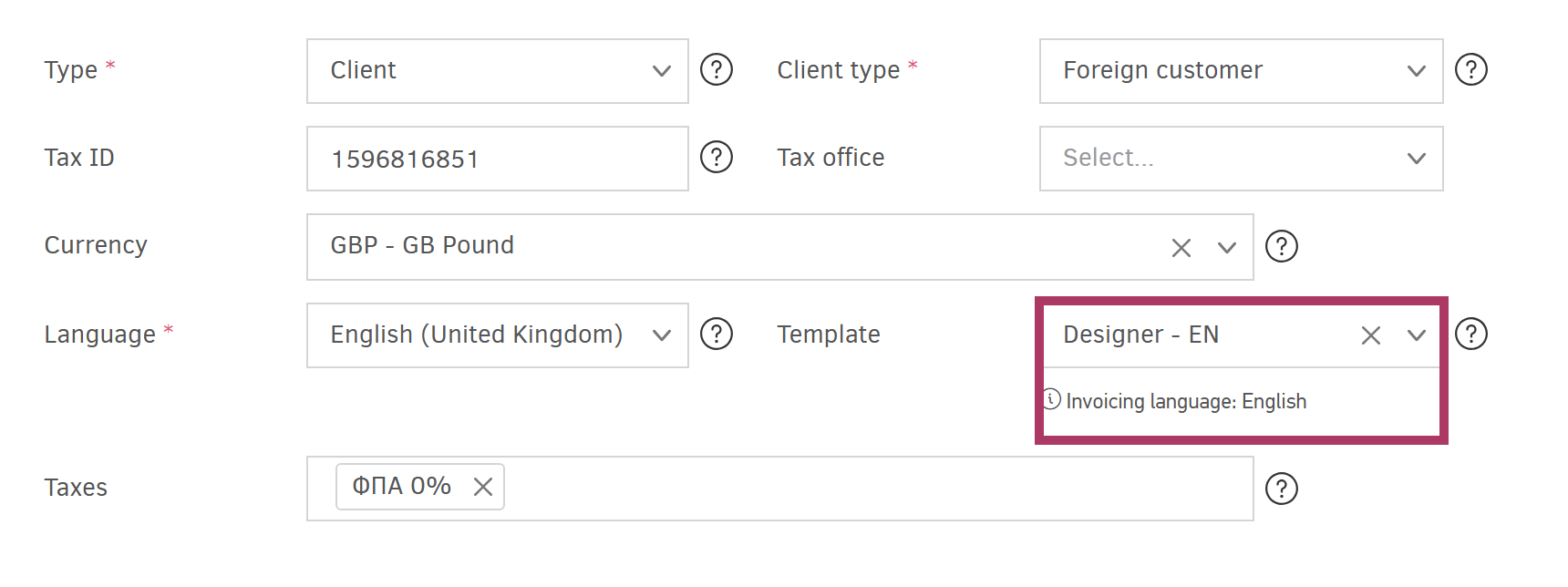Open help for the Currency field
The height and width of the screenshot is (587, 1568).
point(1282,246)
